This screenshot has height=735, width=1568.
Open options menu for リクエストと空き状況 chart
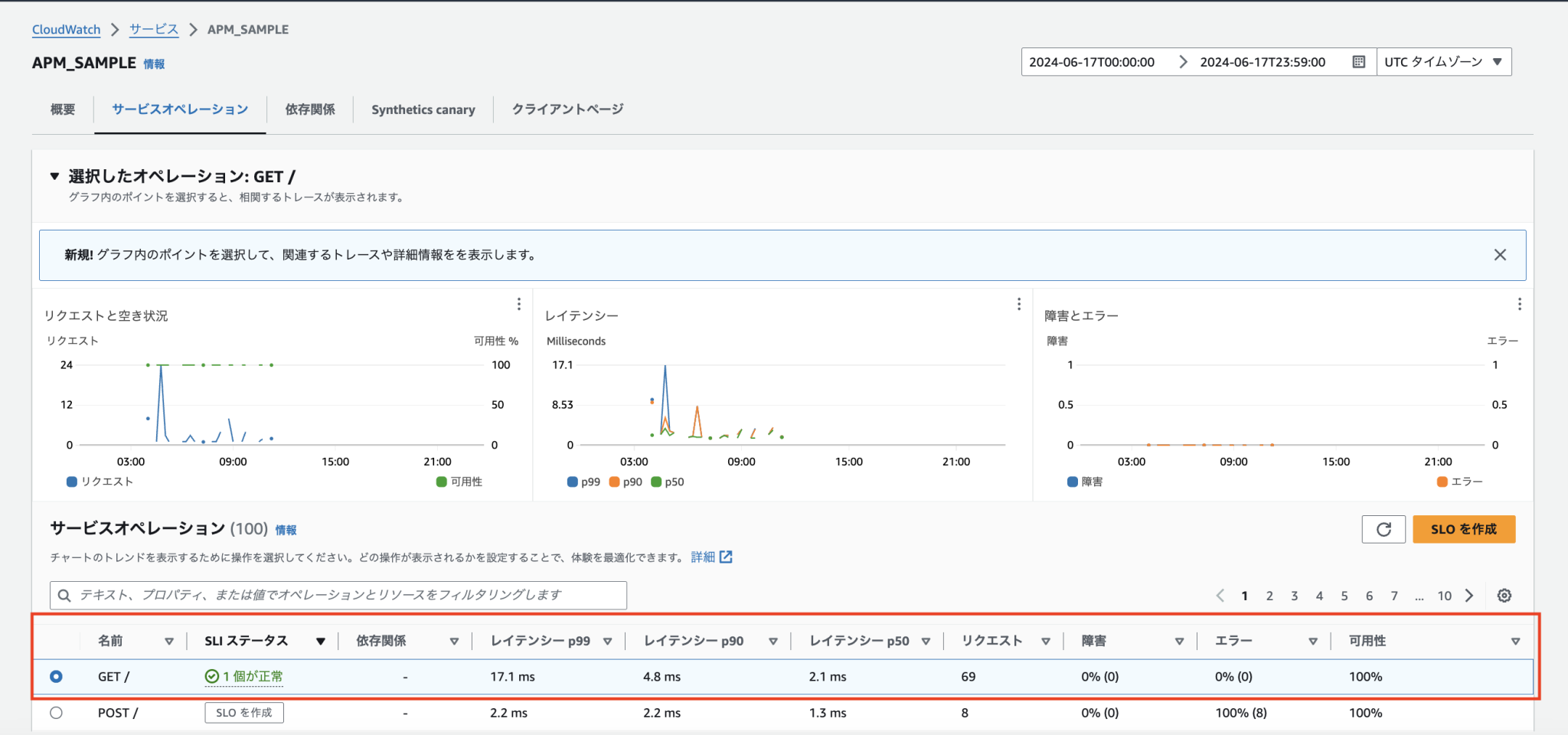click(x=519, y=304)
